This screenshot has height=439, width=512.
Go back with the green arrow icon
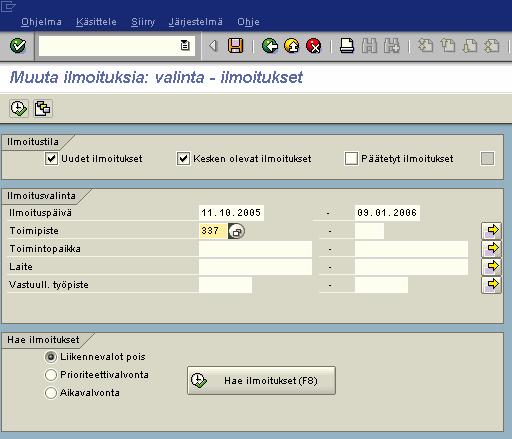tap(270, 46)
